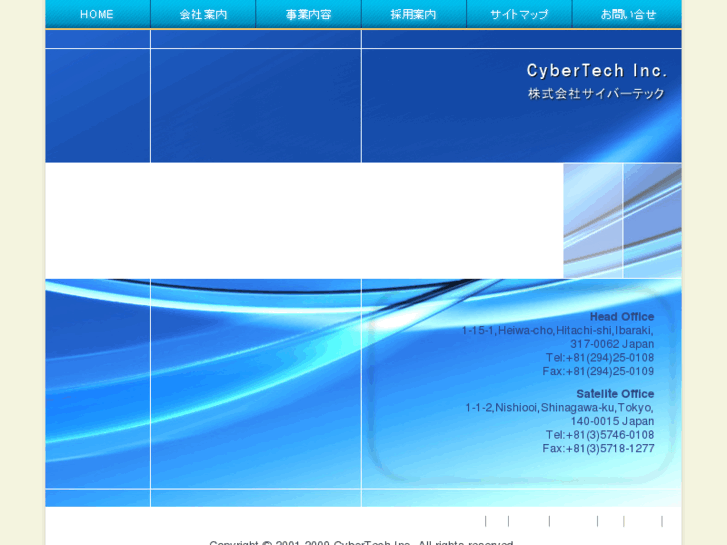This screenshot has width=727, height=545.
Task: Click the Head Office heading
Action: tap(622, 317)
